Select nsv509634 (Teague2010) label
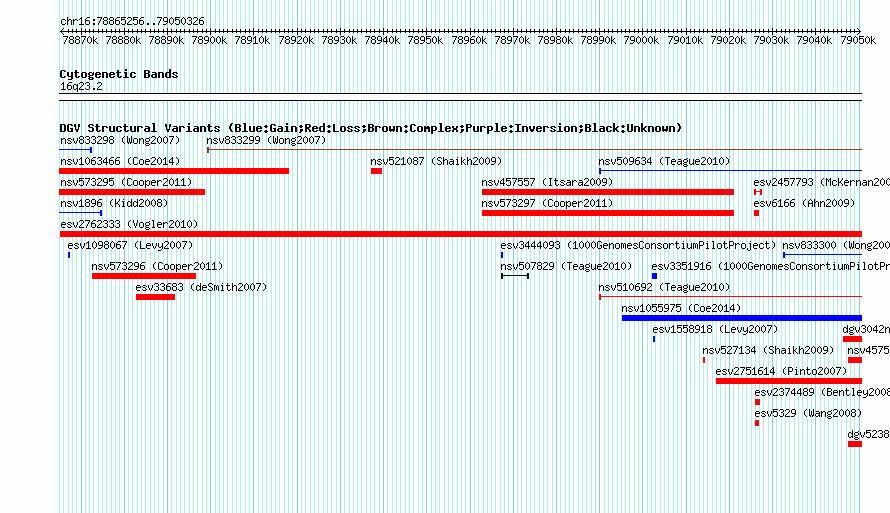The height and width of the screenshot is (513, 890). point(664,161)
